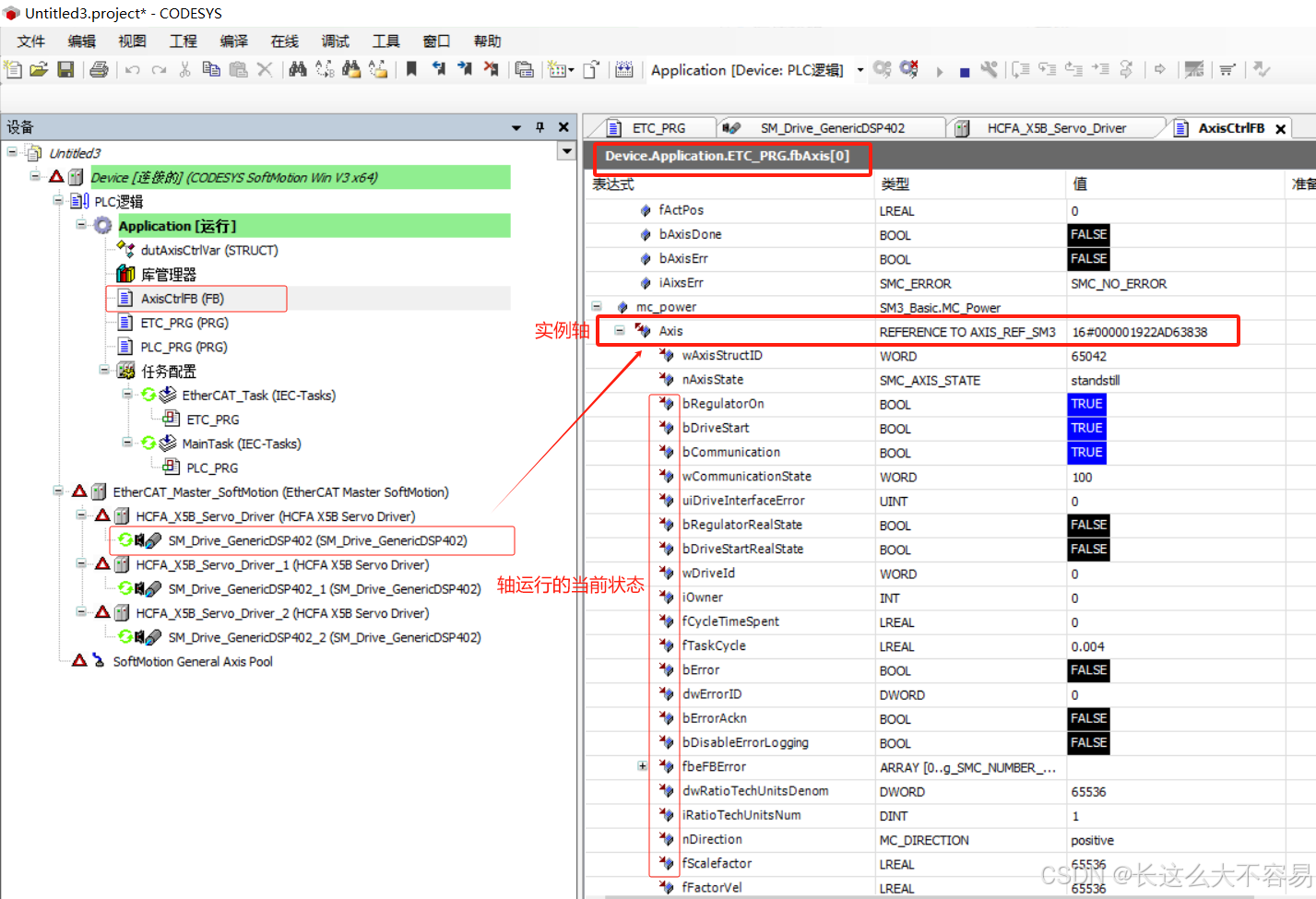This screenshot has height=899, width=1316.
Task: Jump to the previous bookmark icon
Action: point(438,69)
